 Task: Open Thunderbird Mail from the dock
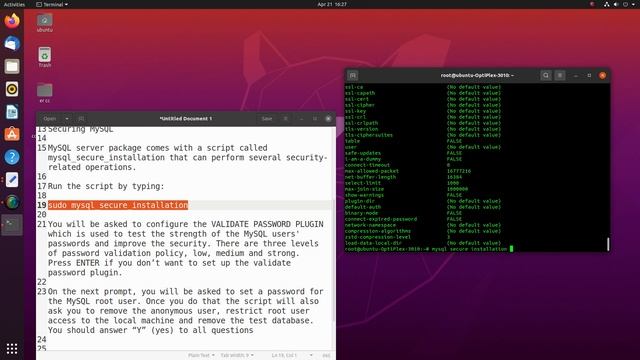point(12,43)
